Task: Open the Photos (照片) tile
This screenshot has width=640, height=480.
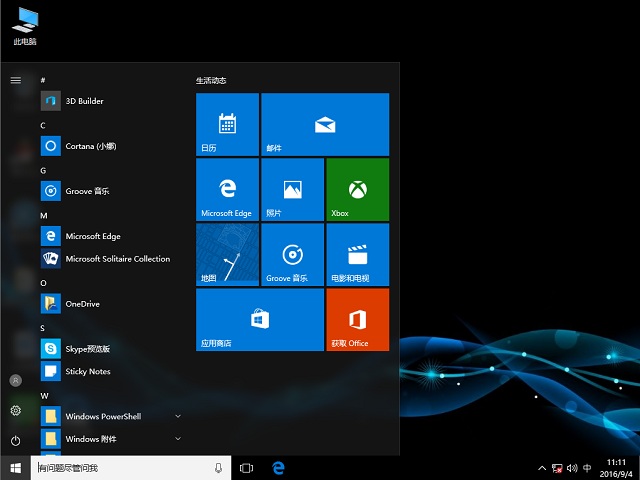Action: tap(292, 189)
